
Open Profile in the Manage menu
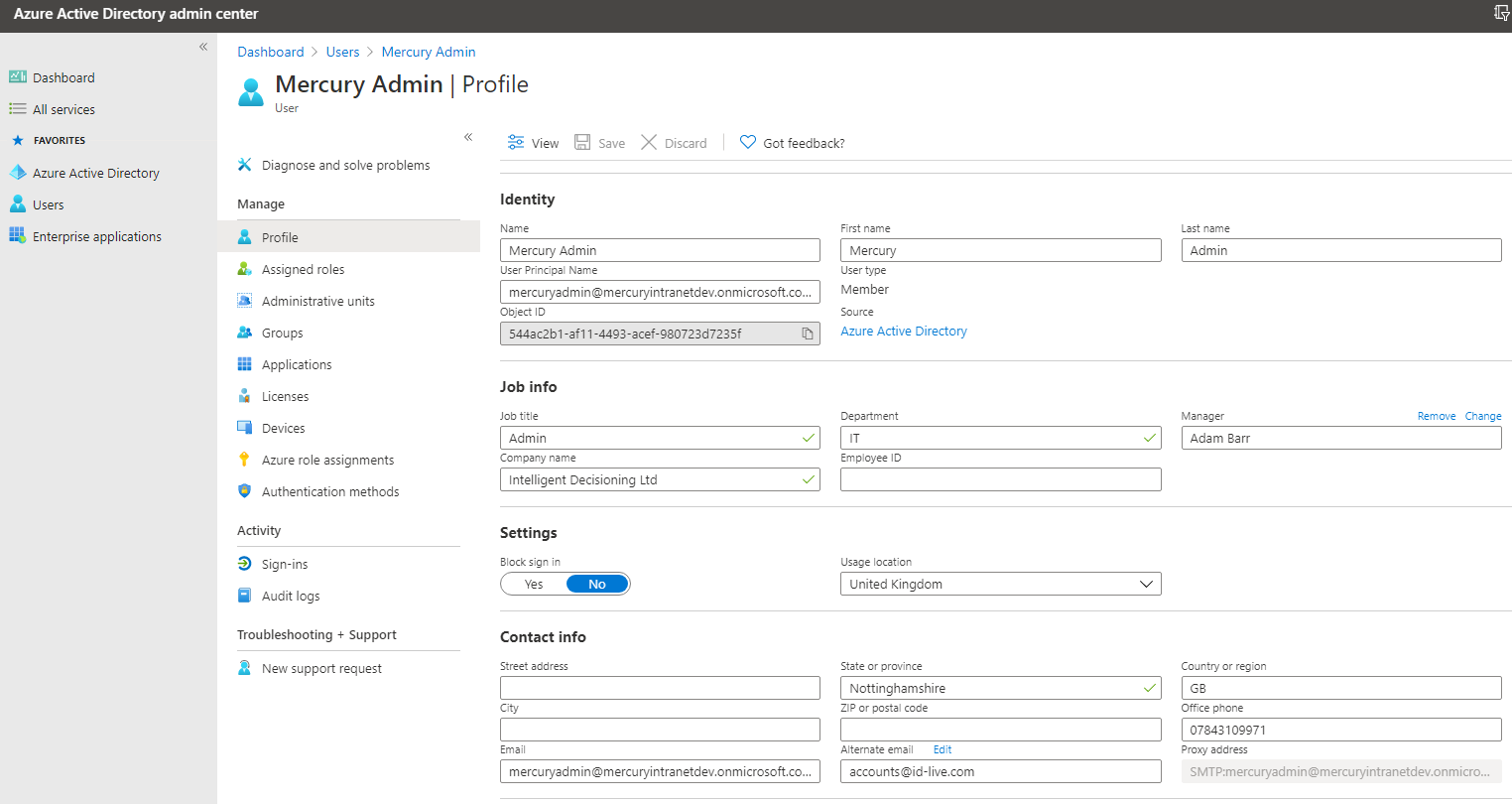point(349,237)
